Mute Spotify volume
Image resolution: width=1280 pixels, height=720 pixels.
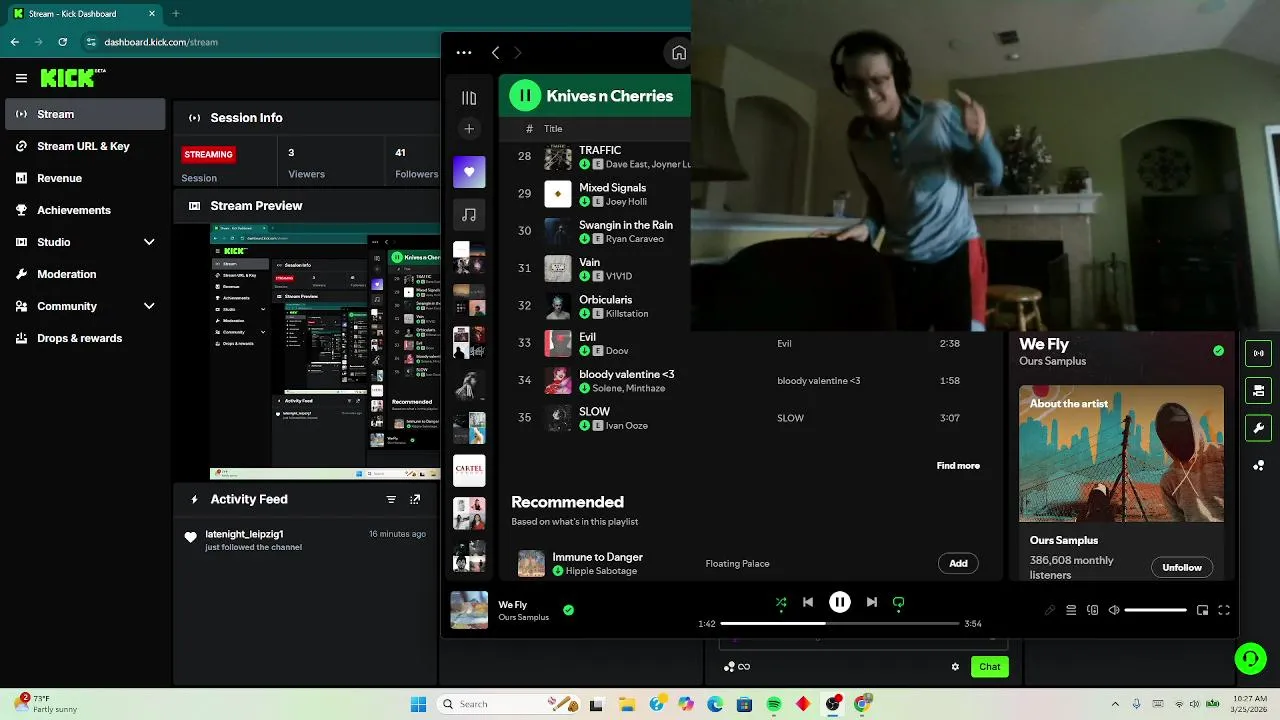click(x=1114, y=610)
